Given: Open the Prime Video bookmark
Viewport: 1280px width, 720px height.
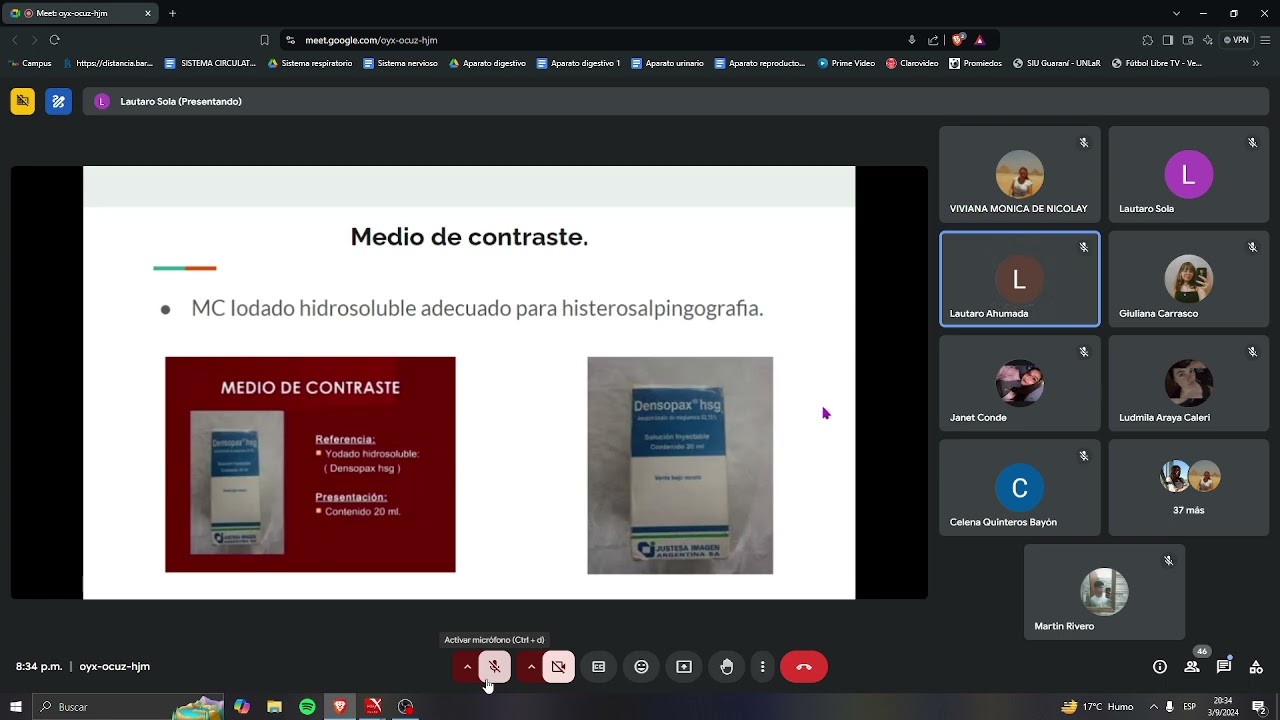Looking at the screenshot, I should click(846, 63).
